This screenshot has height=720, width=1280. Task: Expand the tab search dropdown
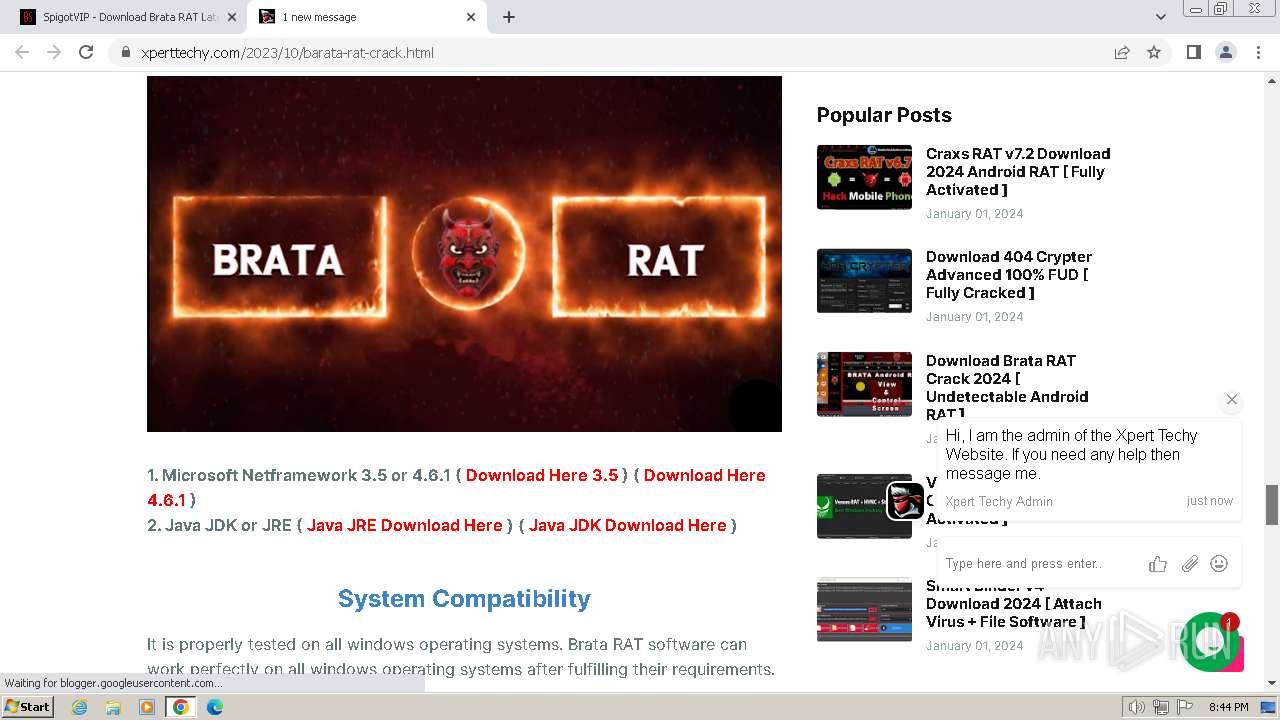tap(1160, 17)
